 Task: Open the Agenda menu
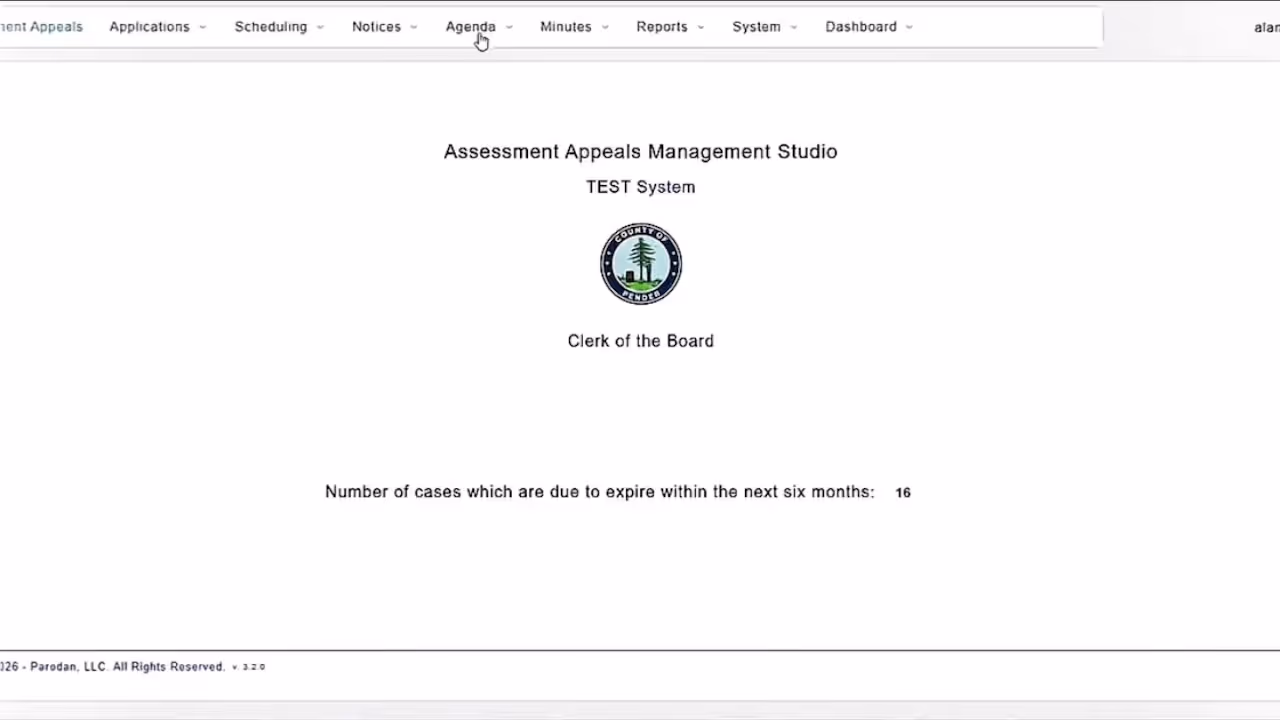[x=470, y=27]
